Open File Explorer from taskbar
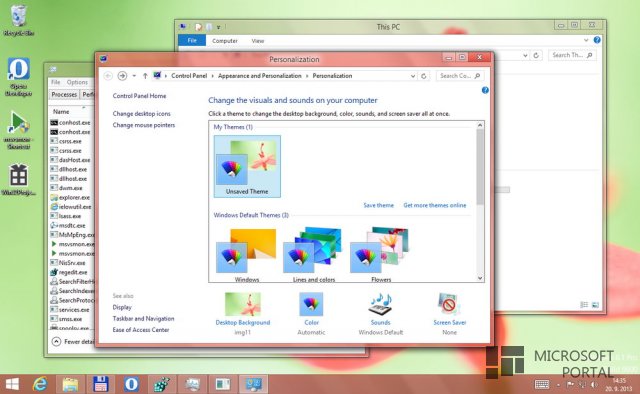The height and width of the screenshot is (394, 640). click(x=70, y=384)
